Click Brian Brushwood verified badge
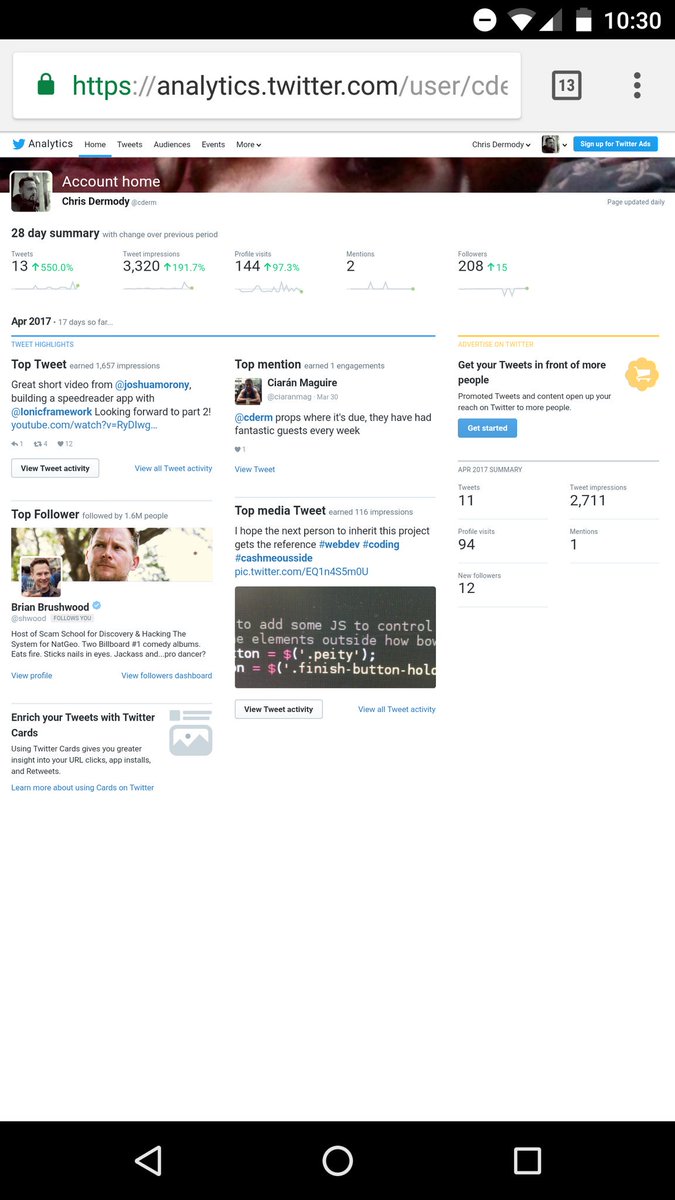This screenshot has height=1200, width=675. (97, 606)
